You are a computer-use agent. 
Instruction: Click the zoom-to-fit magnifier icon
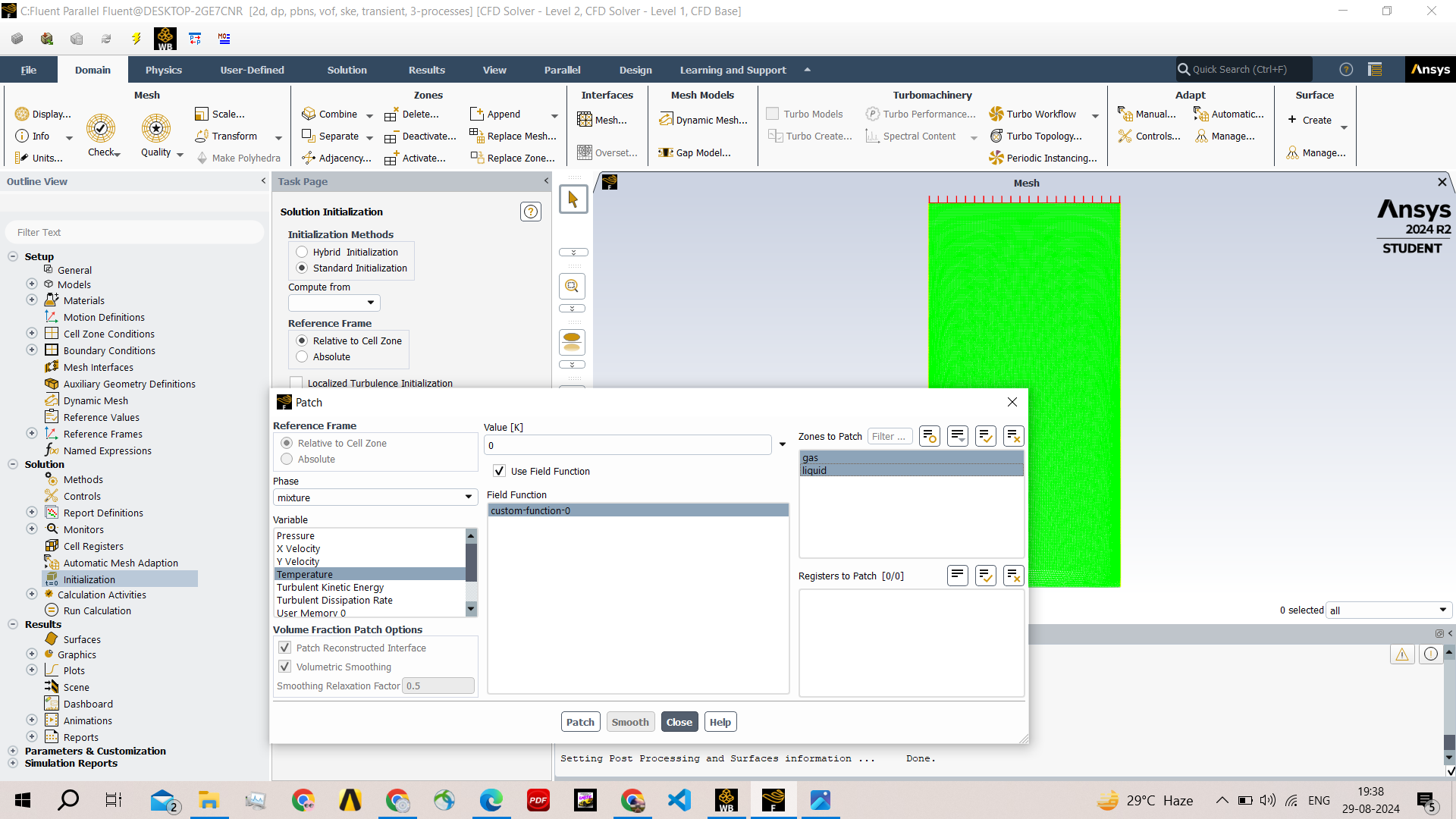[x=573, y=287]
